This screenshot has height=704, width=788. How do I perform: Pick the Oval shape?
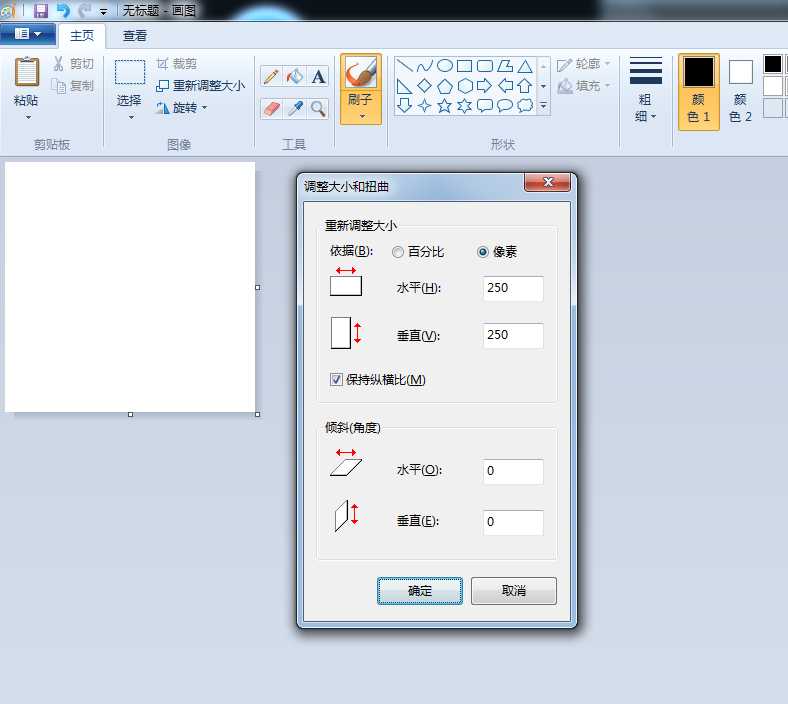click(x=445, y=66)
